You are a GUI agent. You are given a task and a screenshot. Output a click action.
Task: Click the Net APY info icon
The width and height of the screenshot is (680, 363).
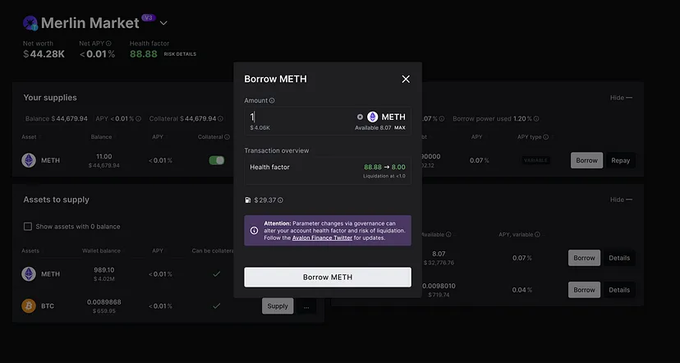(108, 43)
